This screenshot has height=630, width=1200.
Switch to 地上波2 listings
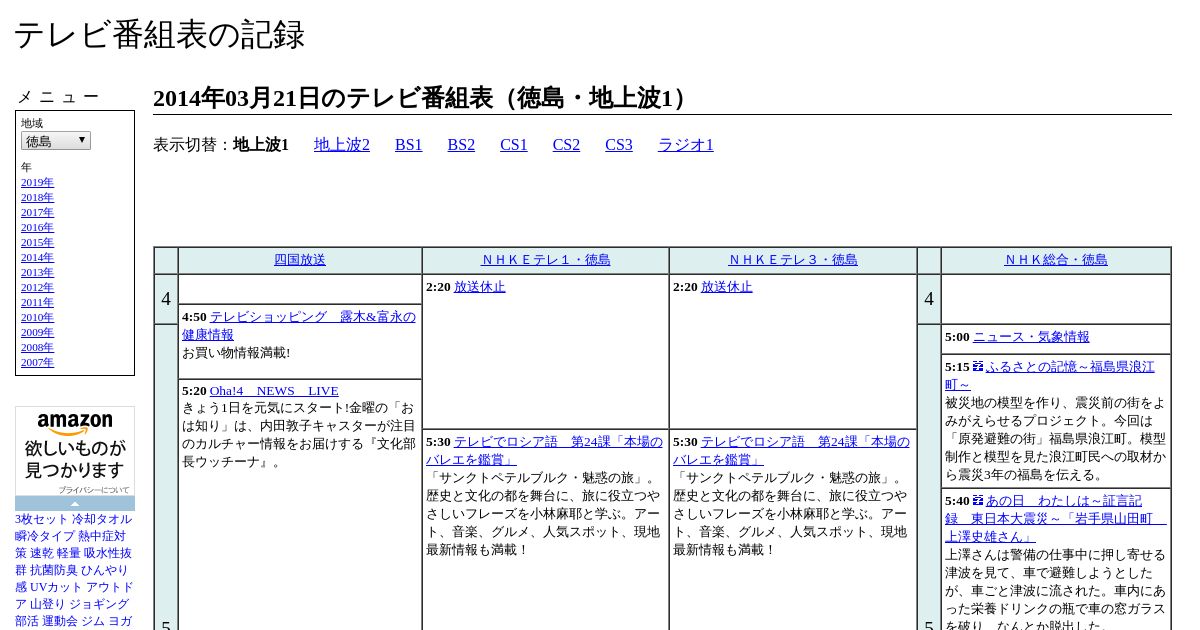pyautogui.click(x=342, y=145)
